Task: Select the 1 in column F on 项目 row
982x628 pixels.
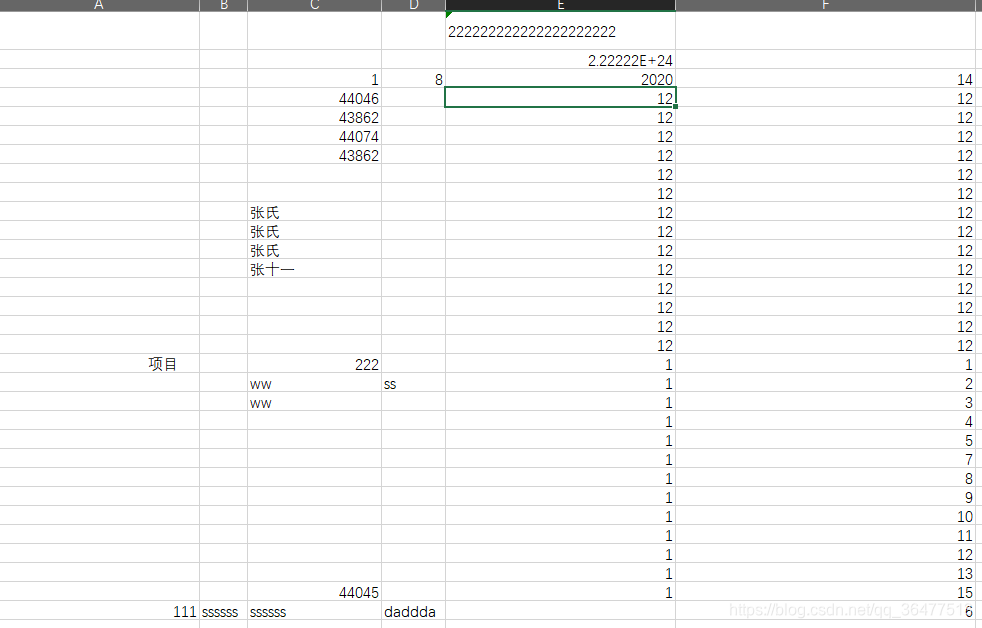Action: 825,364
